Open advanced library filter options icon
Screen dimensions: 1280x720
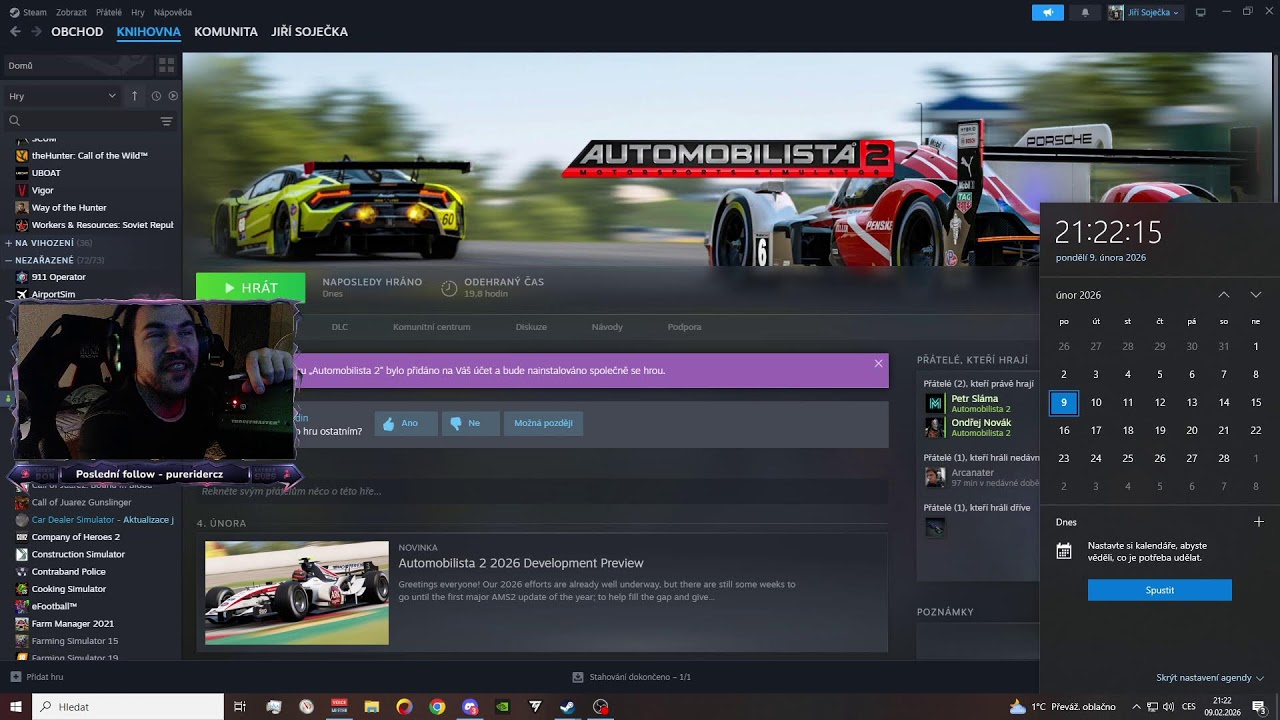(x=166, y=121)
